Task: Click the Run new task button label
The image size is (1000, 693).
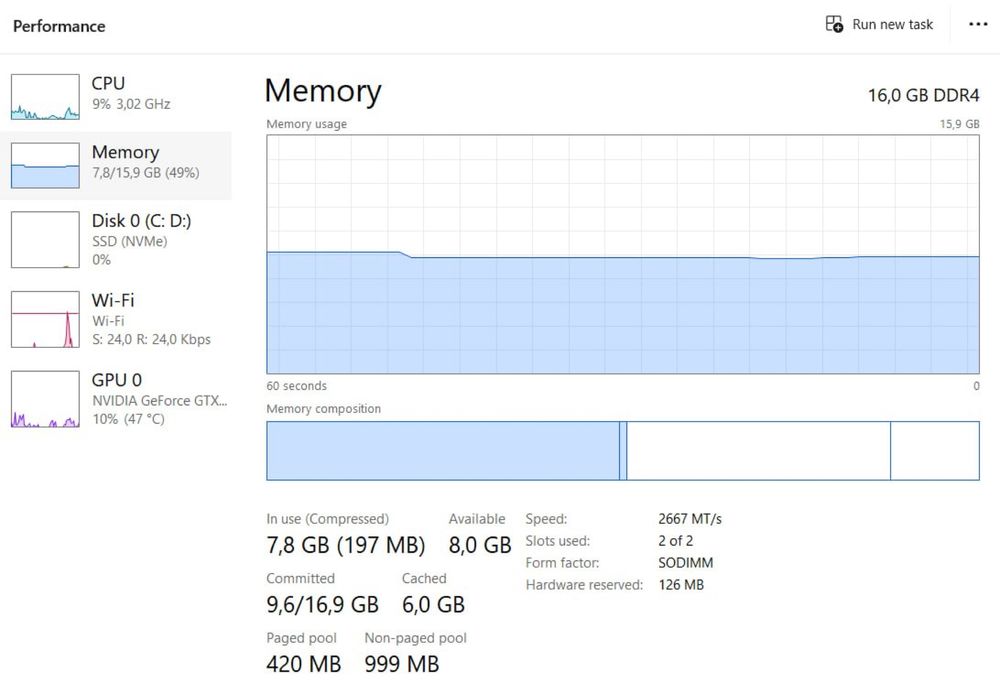Action: point(892,24)
